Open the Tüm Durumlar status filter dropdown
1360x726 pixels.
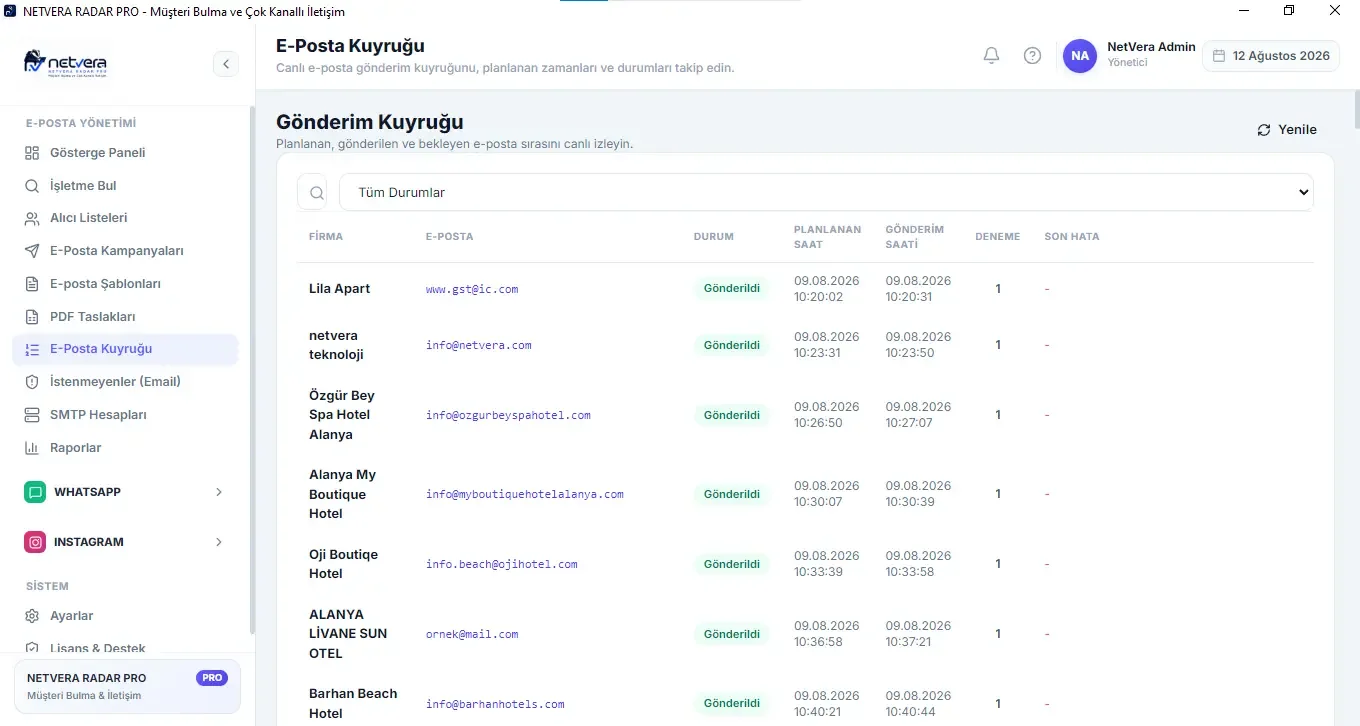click(826, 193)
